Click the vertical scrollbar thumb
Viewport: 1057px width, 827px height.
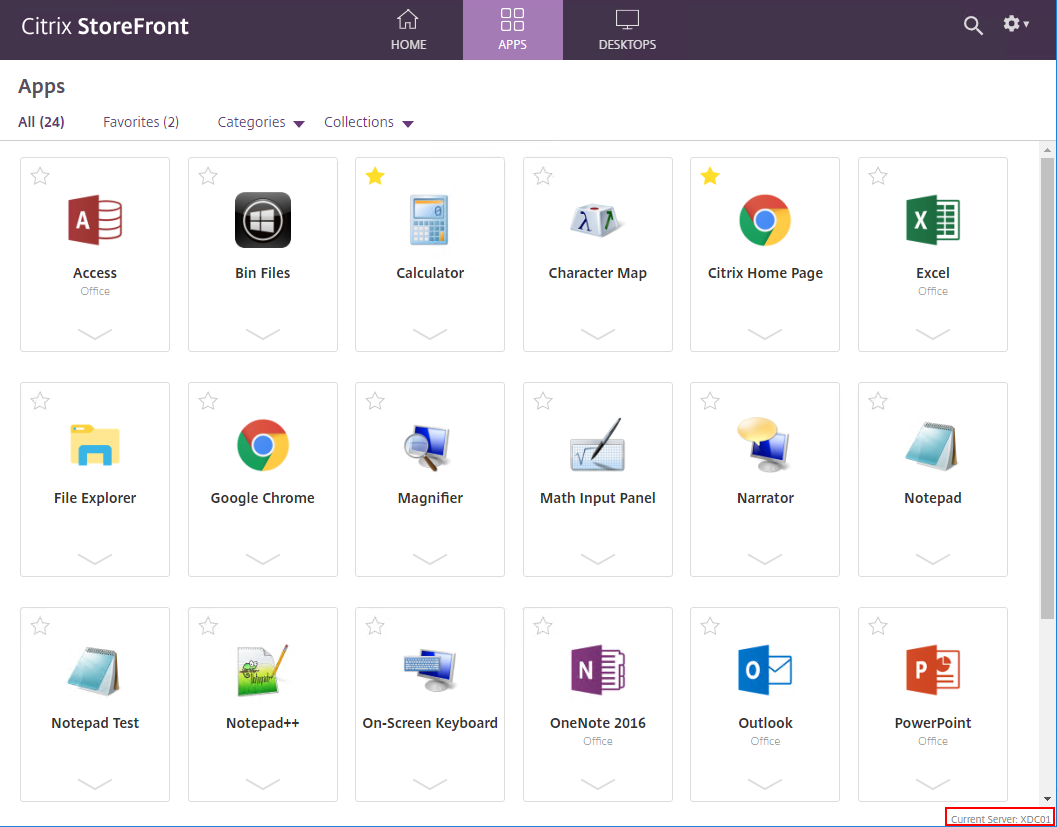tap(1047, 388)
